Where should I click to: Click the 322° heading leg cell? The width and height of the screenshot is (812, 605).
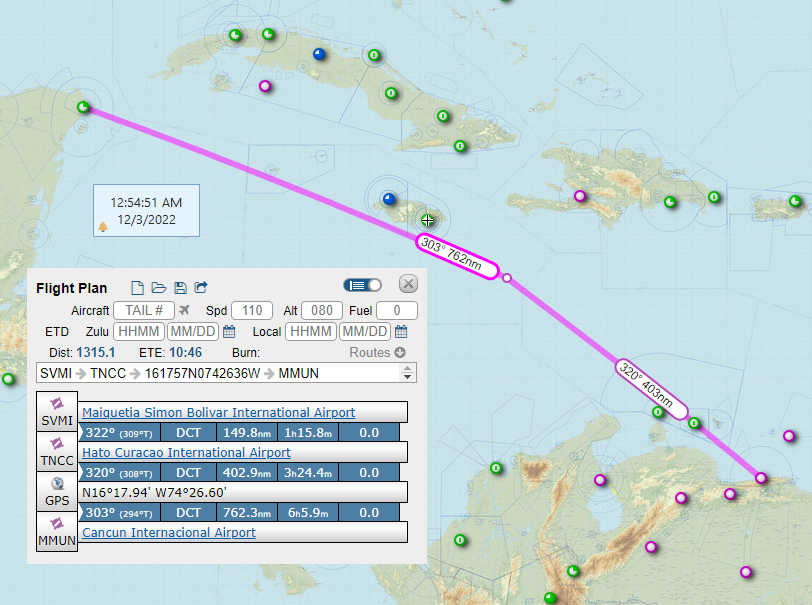coord(119,433)
